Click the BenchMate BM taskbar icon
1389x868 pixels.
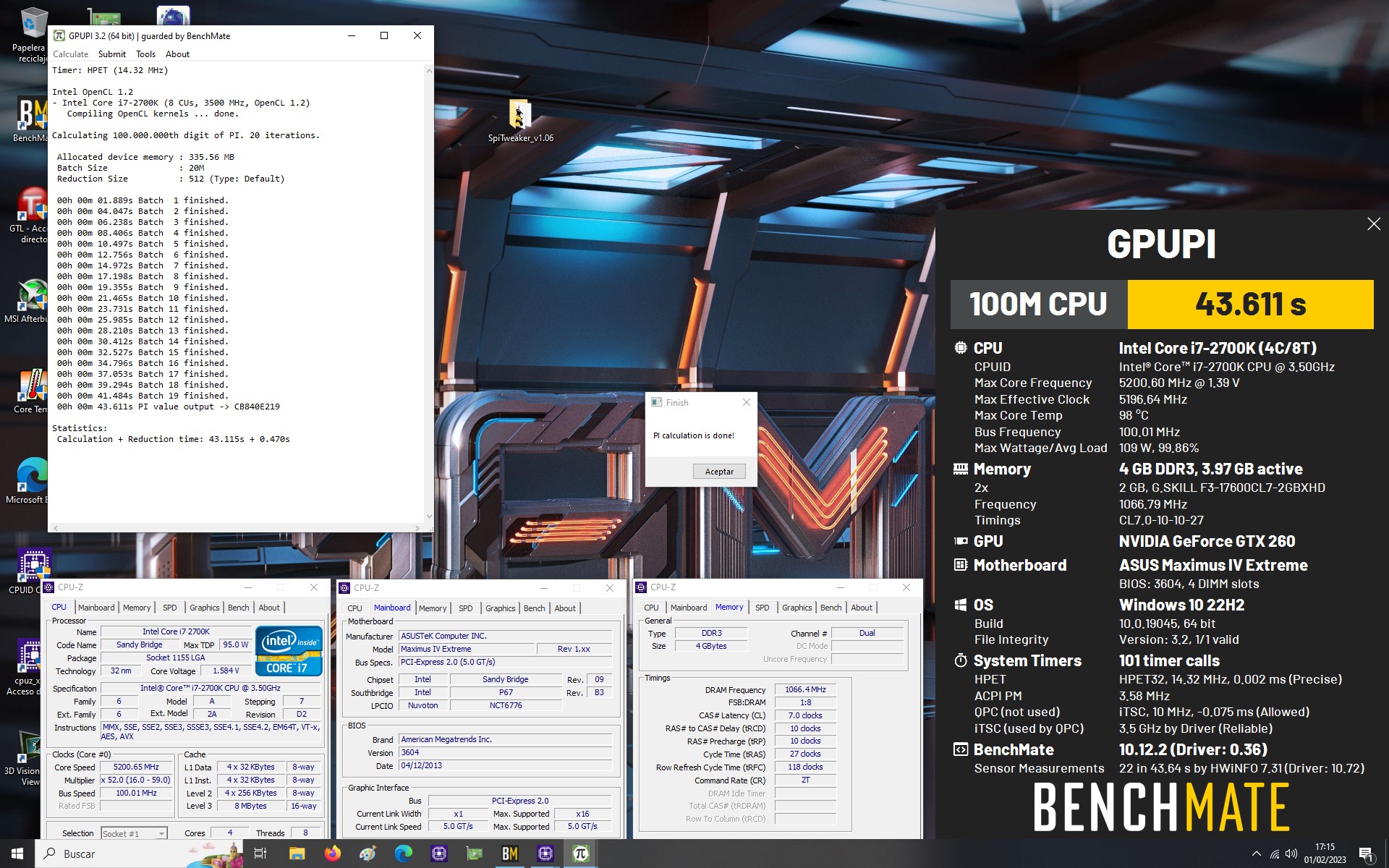tap(509, 854)
